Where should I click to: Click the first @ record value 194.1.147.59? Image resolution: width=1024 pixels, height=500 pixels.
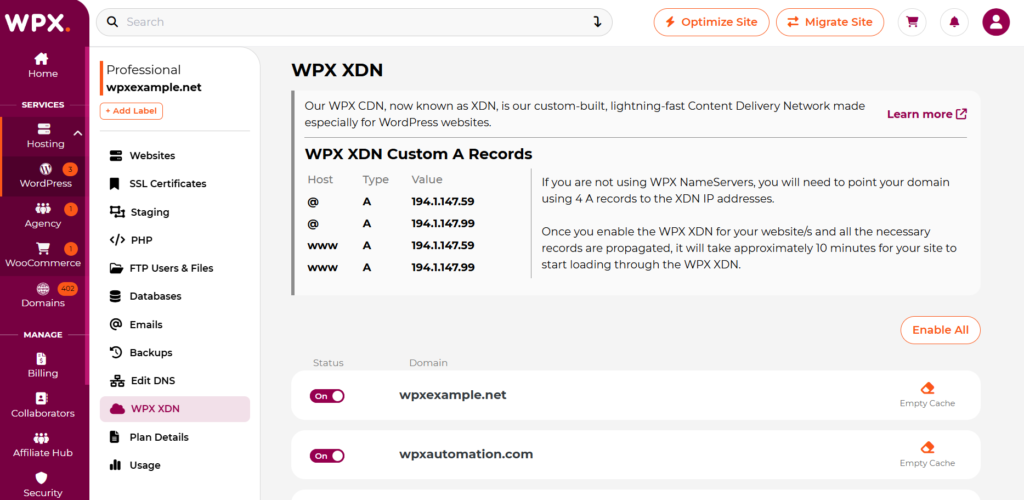pyautogui.click(x=443, y=202)
